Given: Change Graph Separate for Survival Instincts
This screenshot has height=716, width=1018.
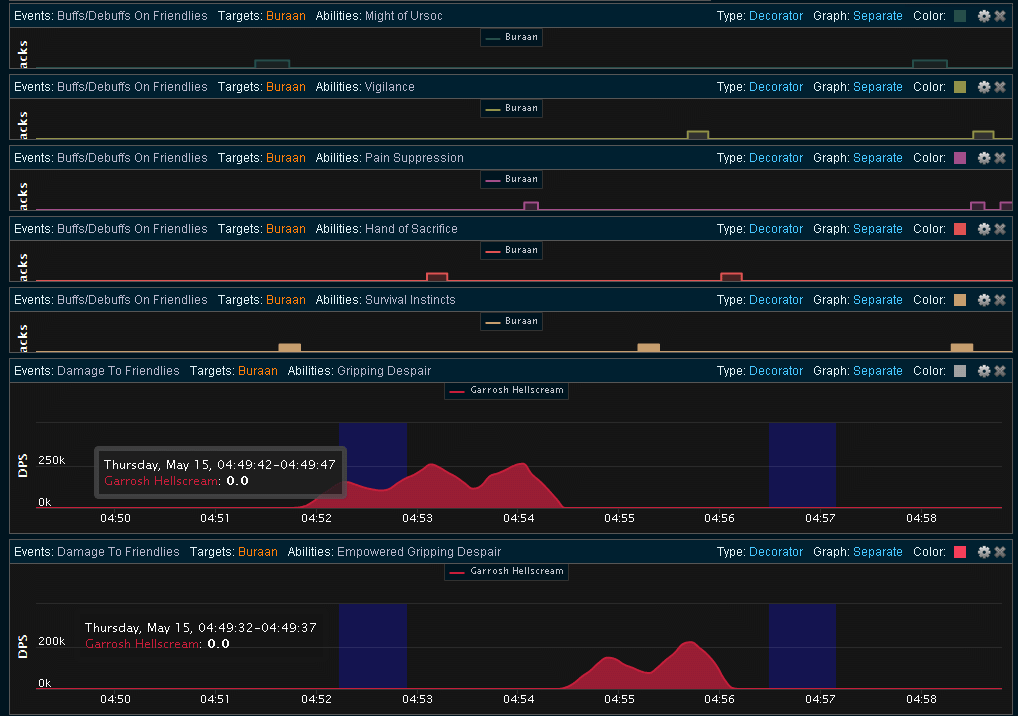Looking at the screenshot, I should [878, 300].
